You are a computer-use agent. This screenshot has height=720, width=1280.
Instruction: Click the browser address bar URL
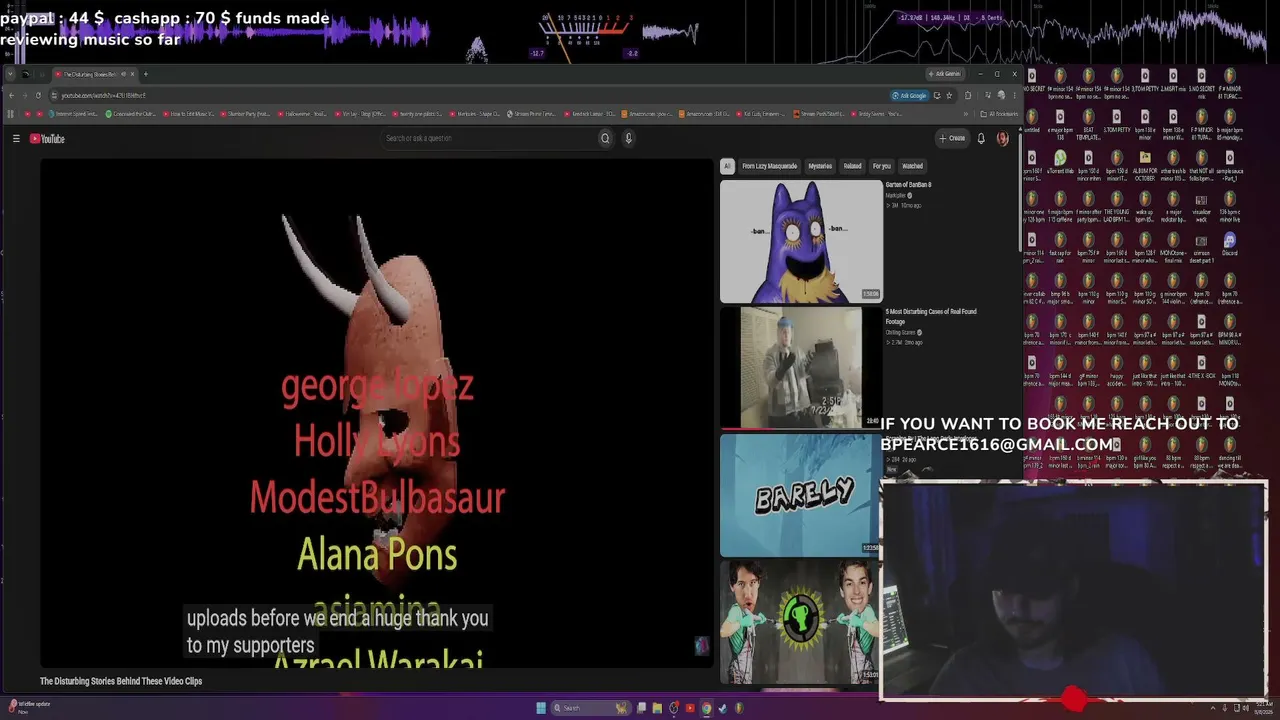tap(103, 96)
